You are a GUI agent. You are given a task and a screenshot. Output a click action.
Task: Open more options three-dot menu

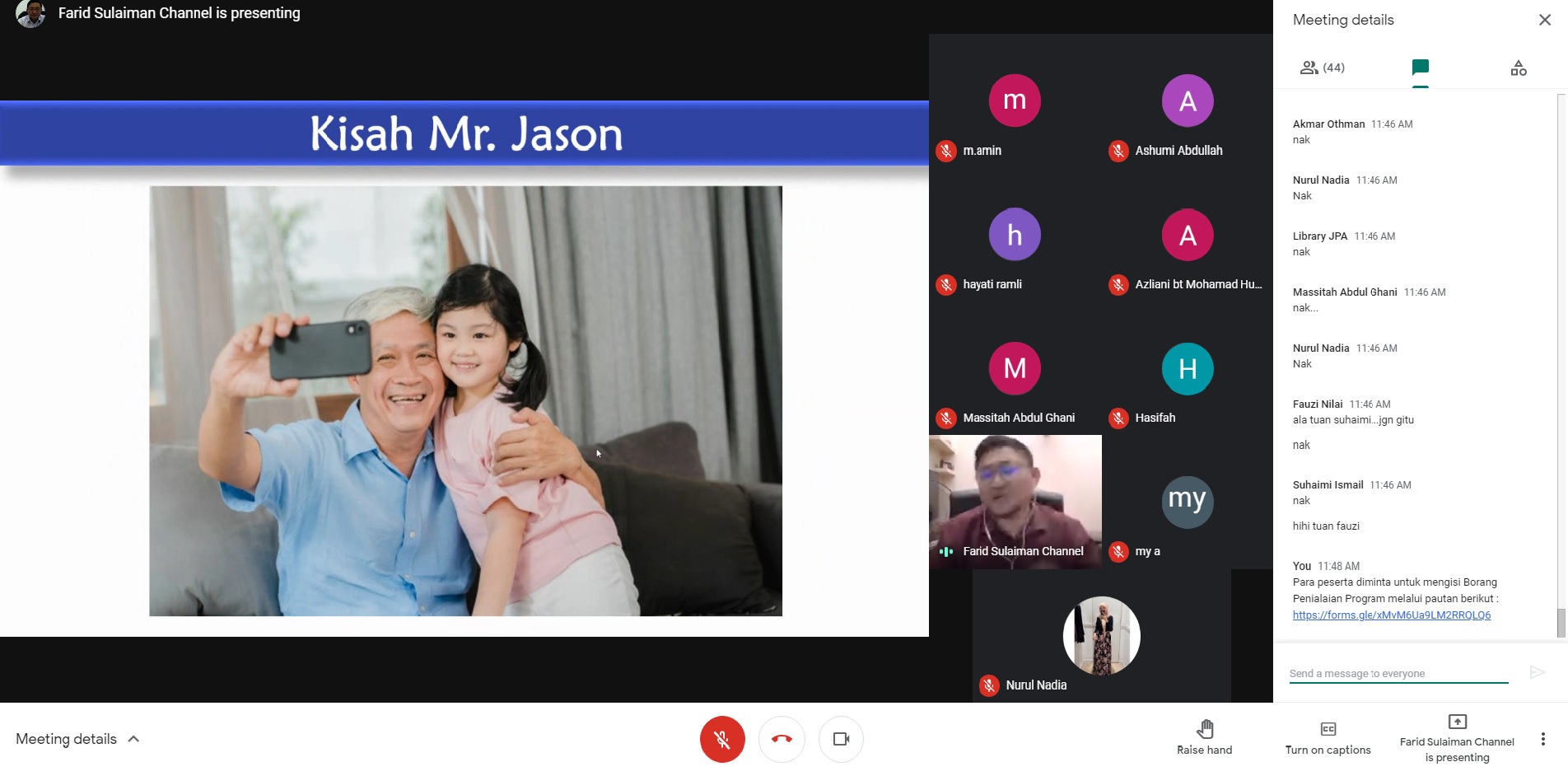point(1542,739)
